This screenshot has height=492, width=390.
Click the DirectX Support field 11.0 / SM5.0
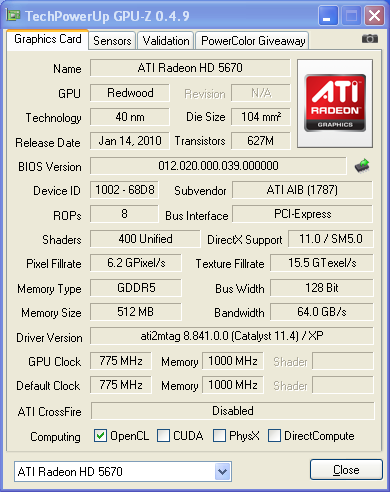tap(331, 239)
